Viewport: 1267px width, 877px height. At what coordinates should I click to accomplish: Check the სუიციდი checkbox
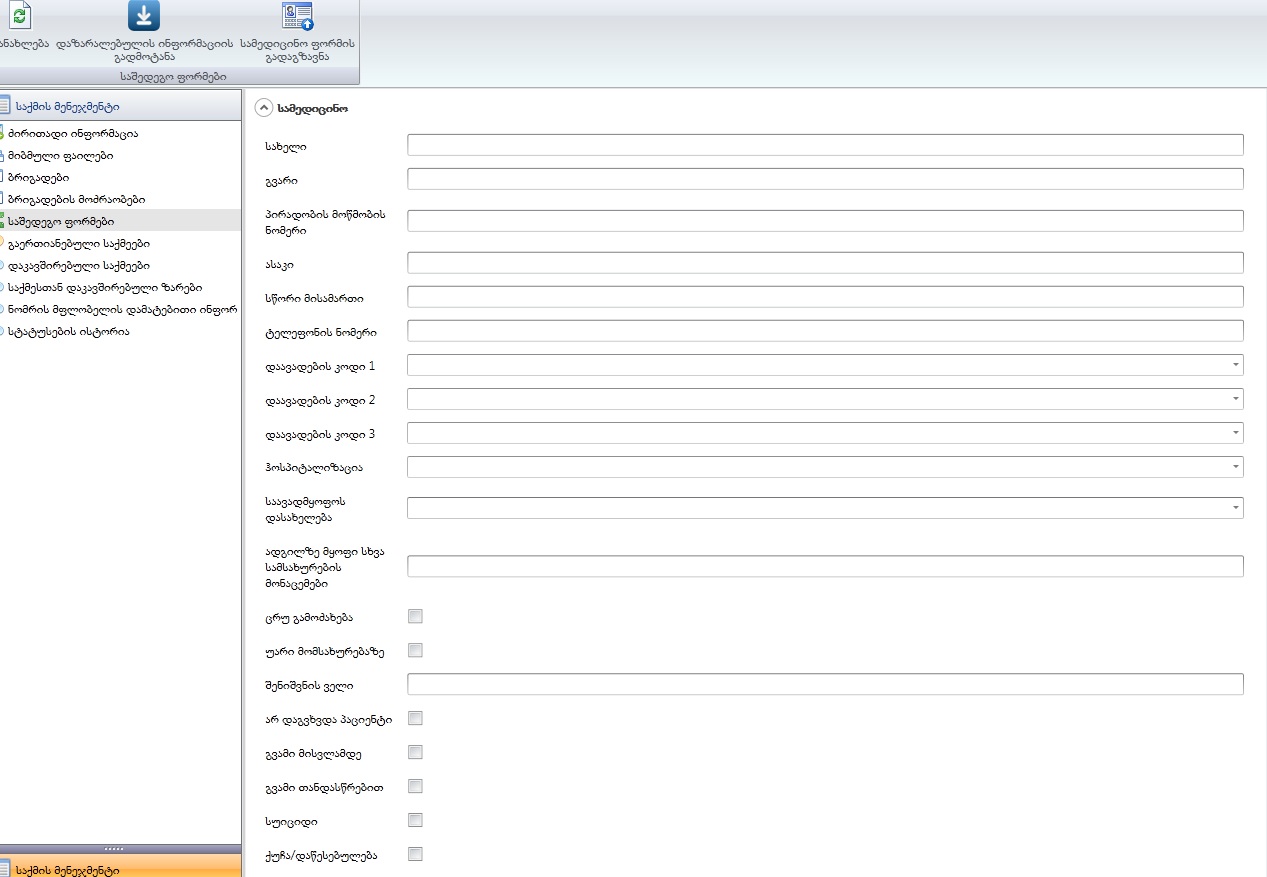[415, 820]
